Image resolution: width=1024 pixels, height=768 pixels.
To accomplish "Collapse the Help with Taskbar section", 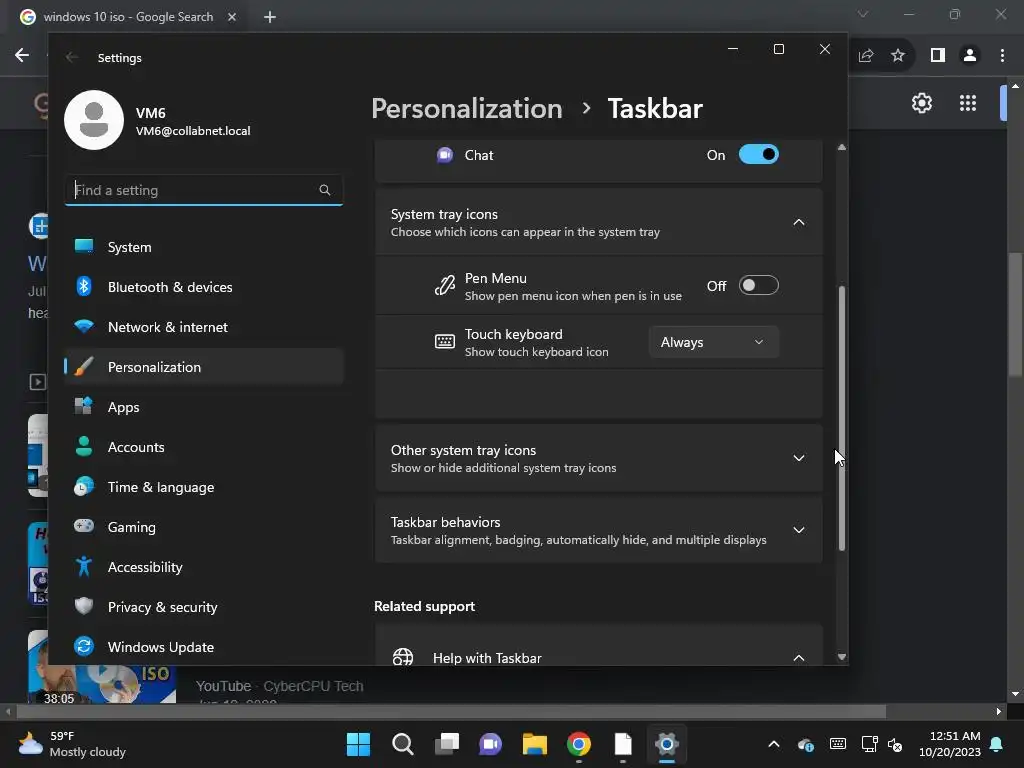I will (798, 657).
